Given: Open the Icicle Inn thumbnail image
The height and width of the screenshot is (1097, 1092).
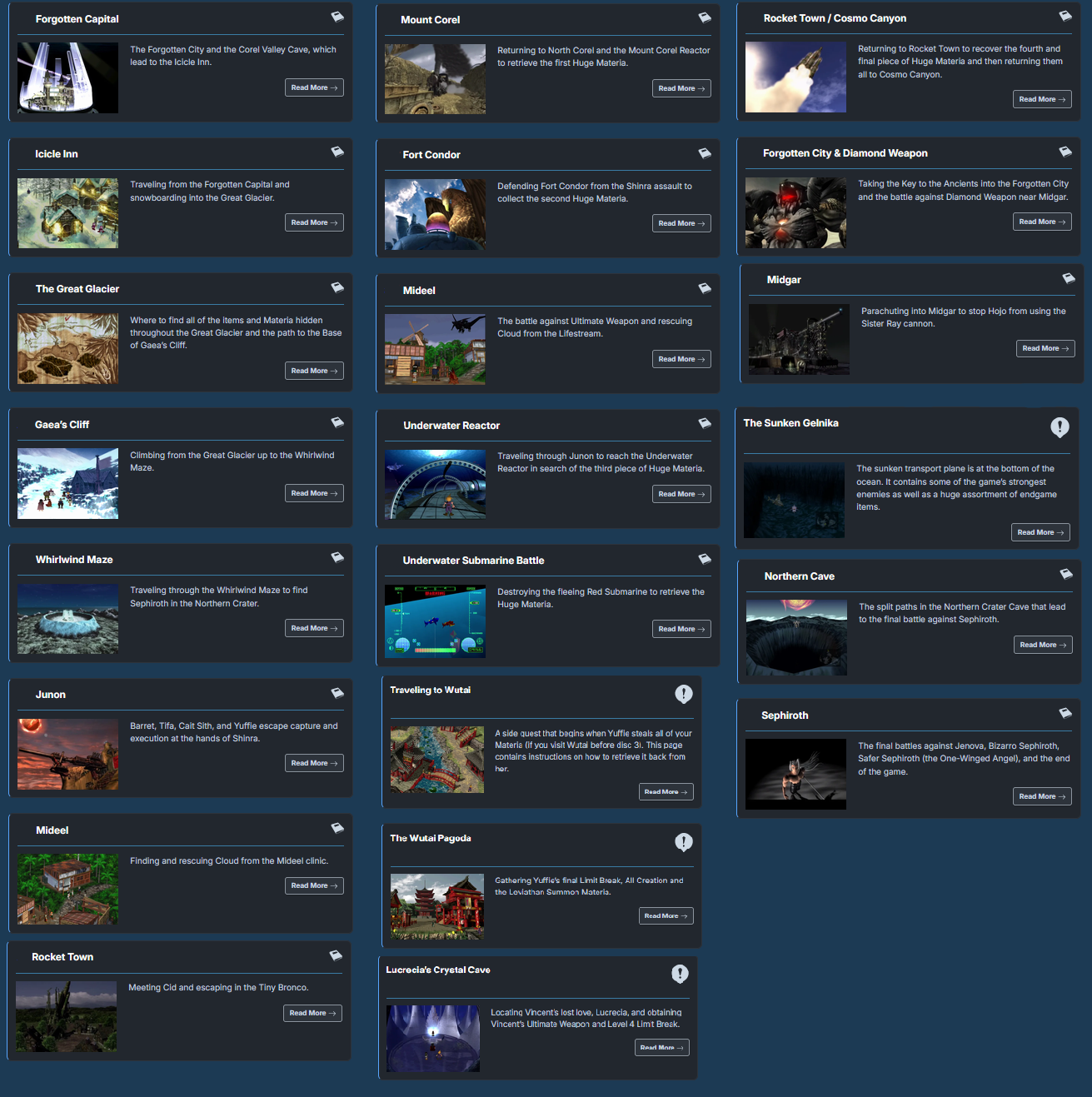Looking at the screenshot, I should pyautogui.click(x=67, y=213).
